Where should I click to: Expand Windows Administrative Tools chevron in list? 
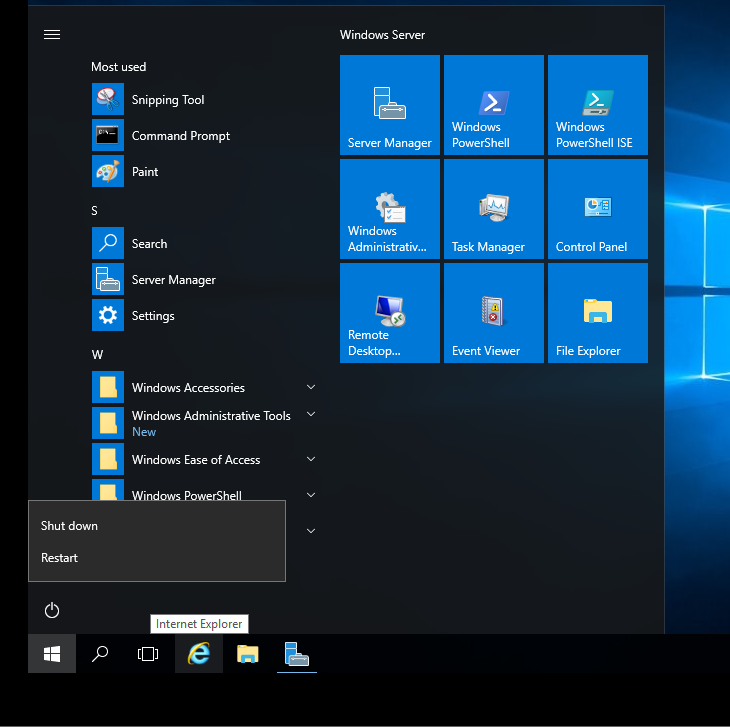click(311, 414)
